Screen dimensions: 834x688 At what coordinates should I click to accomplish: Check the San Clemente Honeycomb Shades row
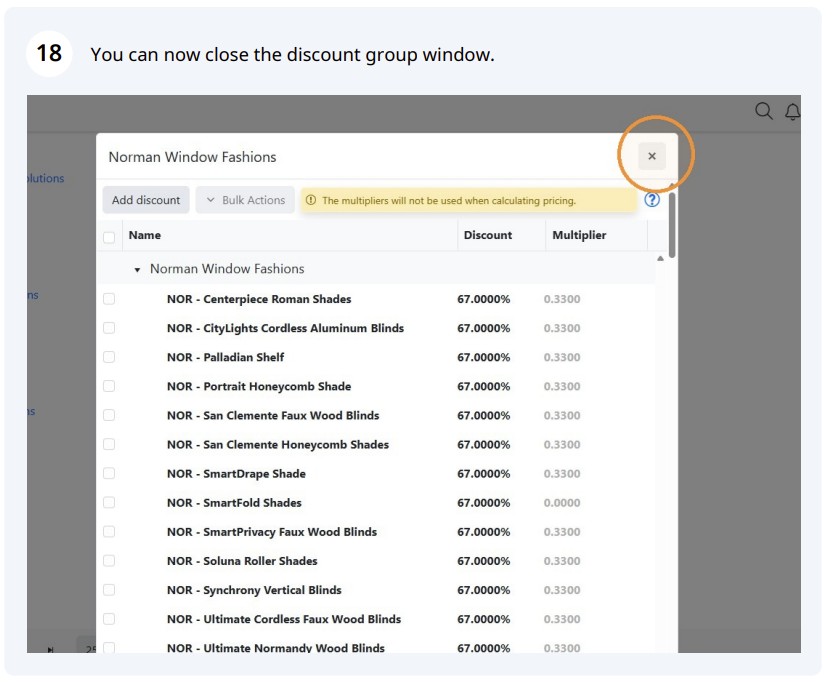(x=109, y=444)
